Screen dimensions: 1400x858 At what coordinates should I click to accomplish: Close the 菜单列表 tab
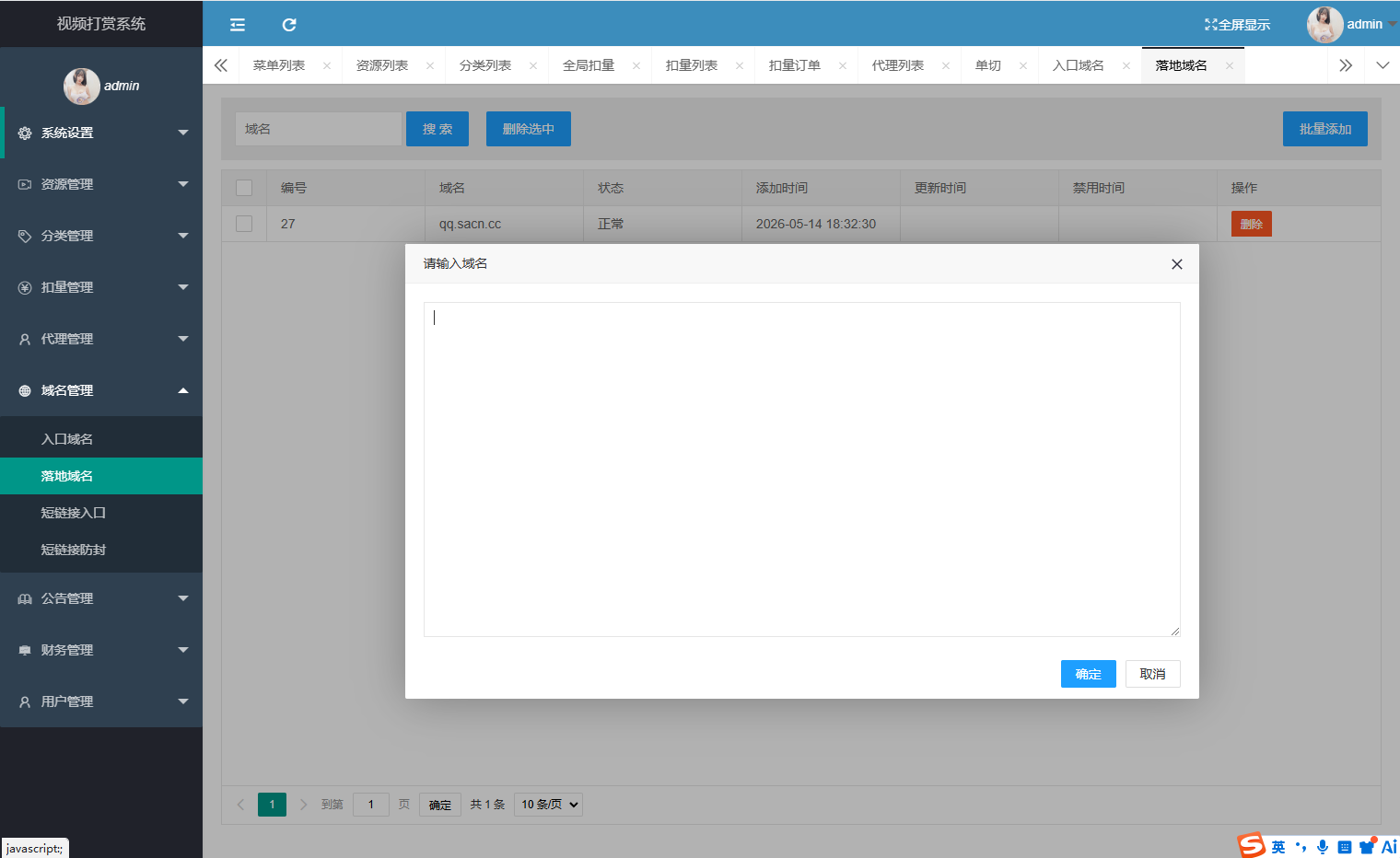click(327, 66)
